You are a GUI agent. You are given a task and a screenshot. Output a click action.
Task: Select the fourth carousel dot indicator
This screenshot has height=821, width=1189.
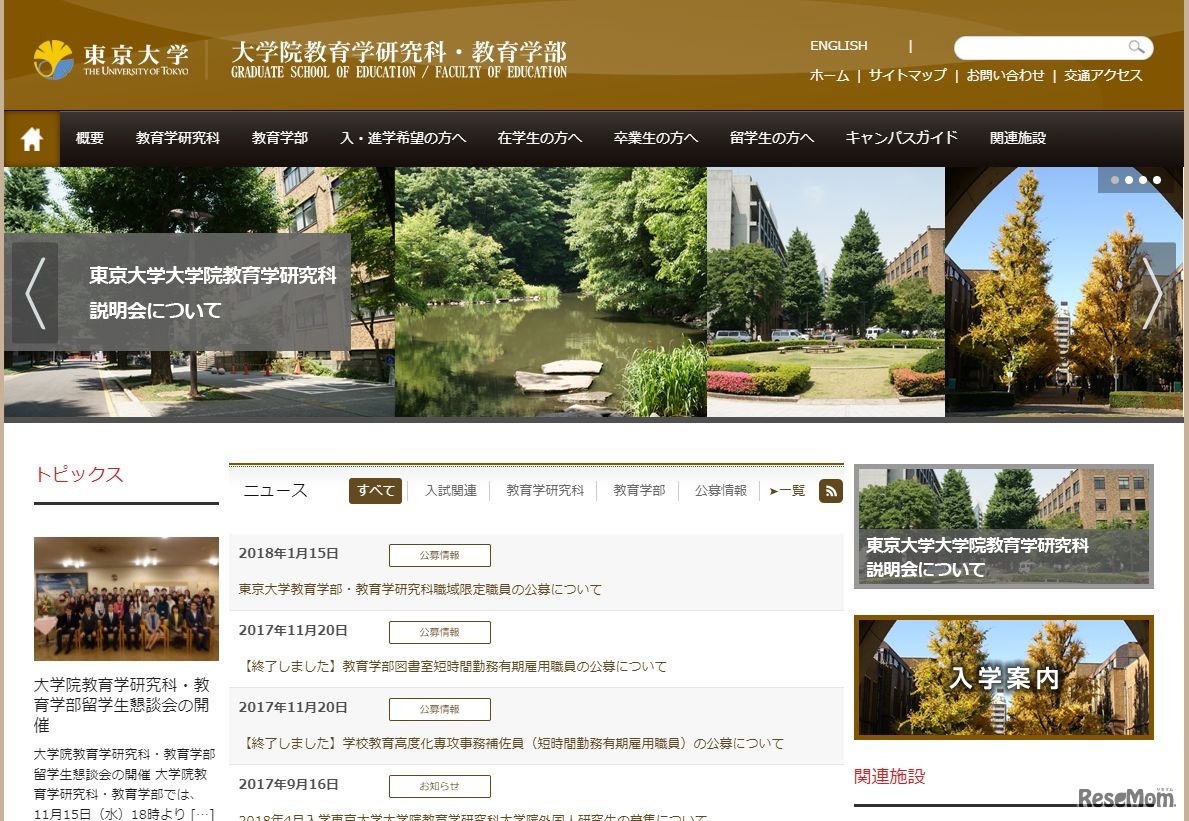[x=1157, y=180]
